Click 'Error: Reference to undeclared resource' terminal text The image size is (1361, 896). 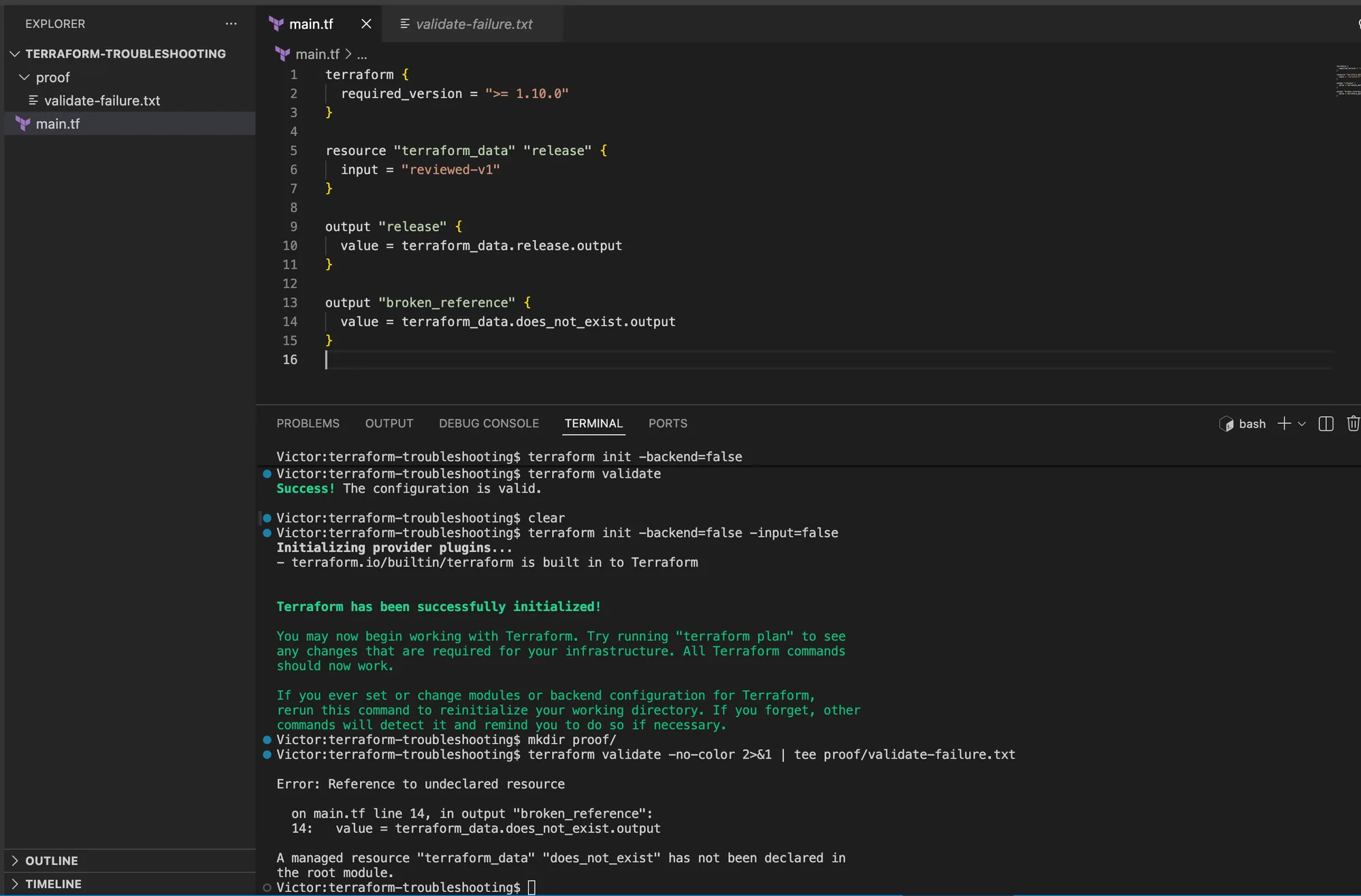coord(421,784)
